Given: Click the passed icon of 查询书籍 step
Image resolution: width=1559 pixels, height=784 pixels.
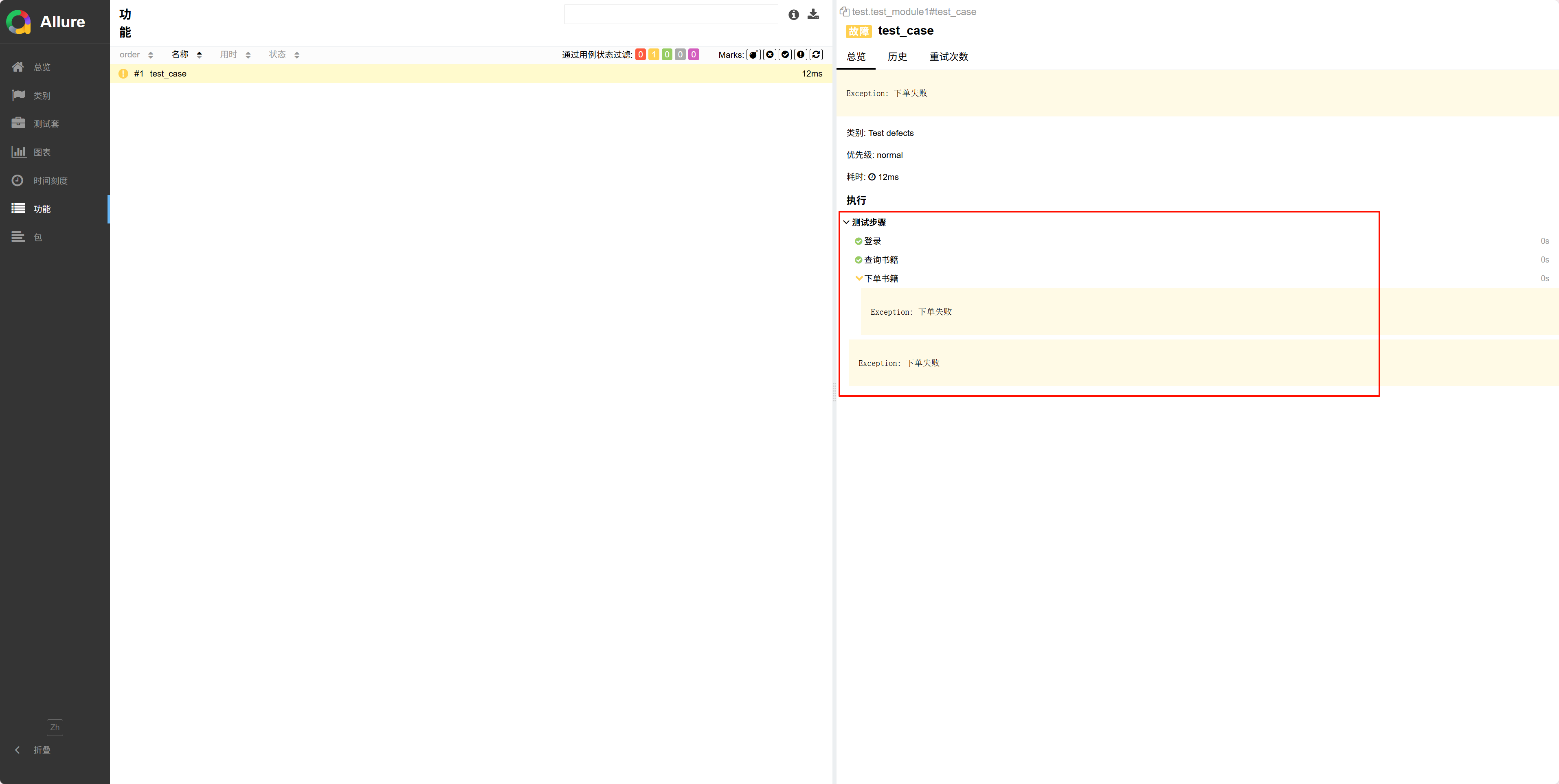Looking at the screenshot, I should (x=858, y=260).
